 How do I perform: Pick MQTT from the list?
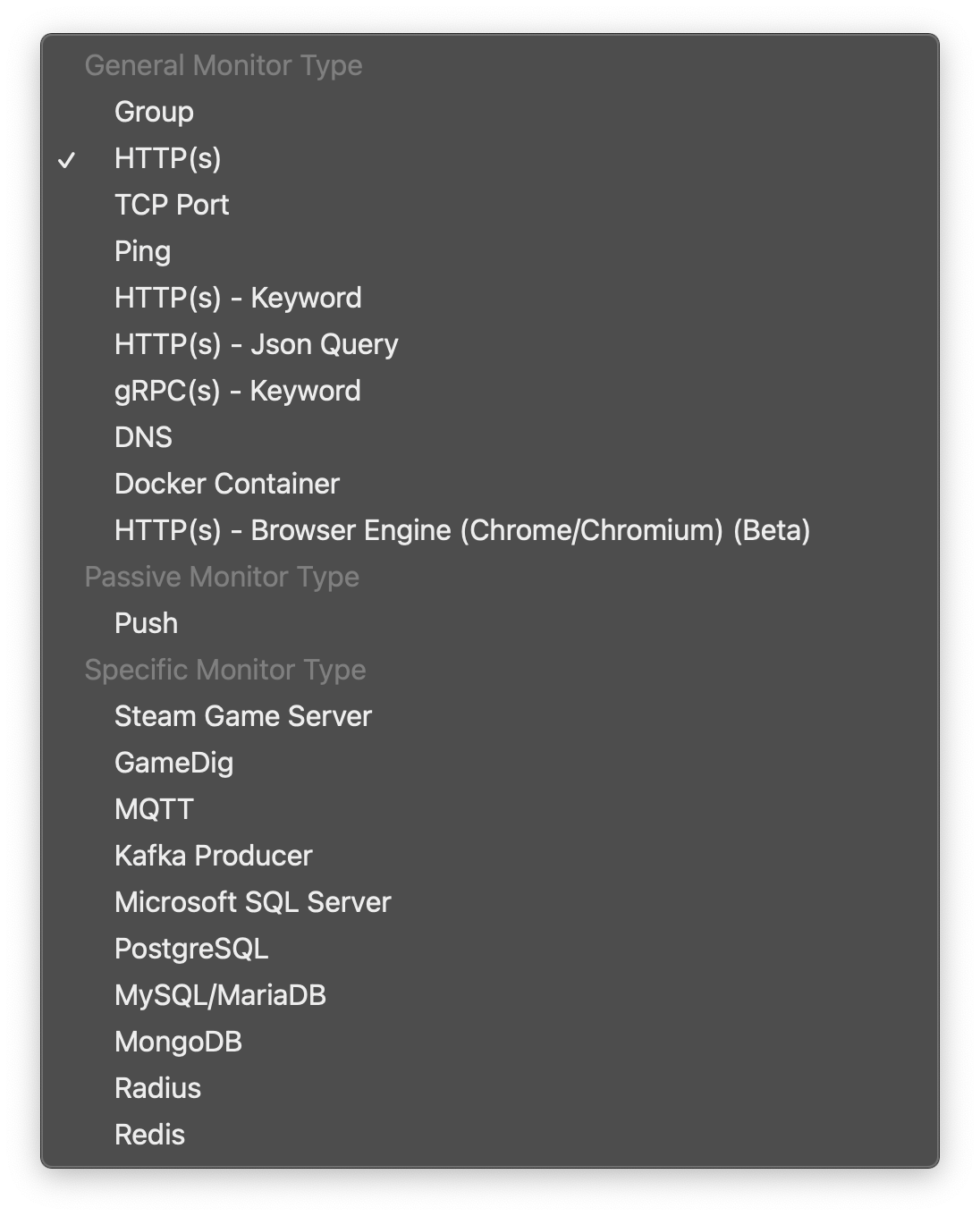pos(154,809)
